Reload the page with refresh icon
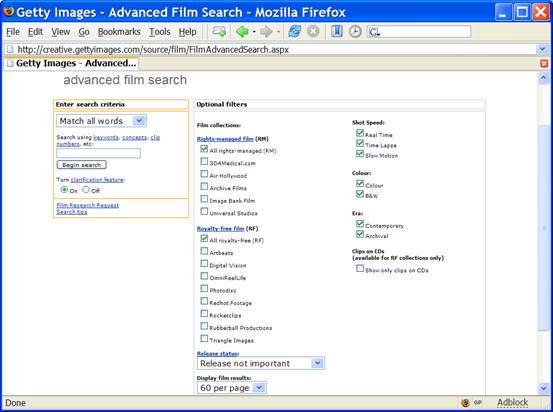553x412 pixels. tap(294, 32)
